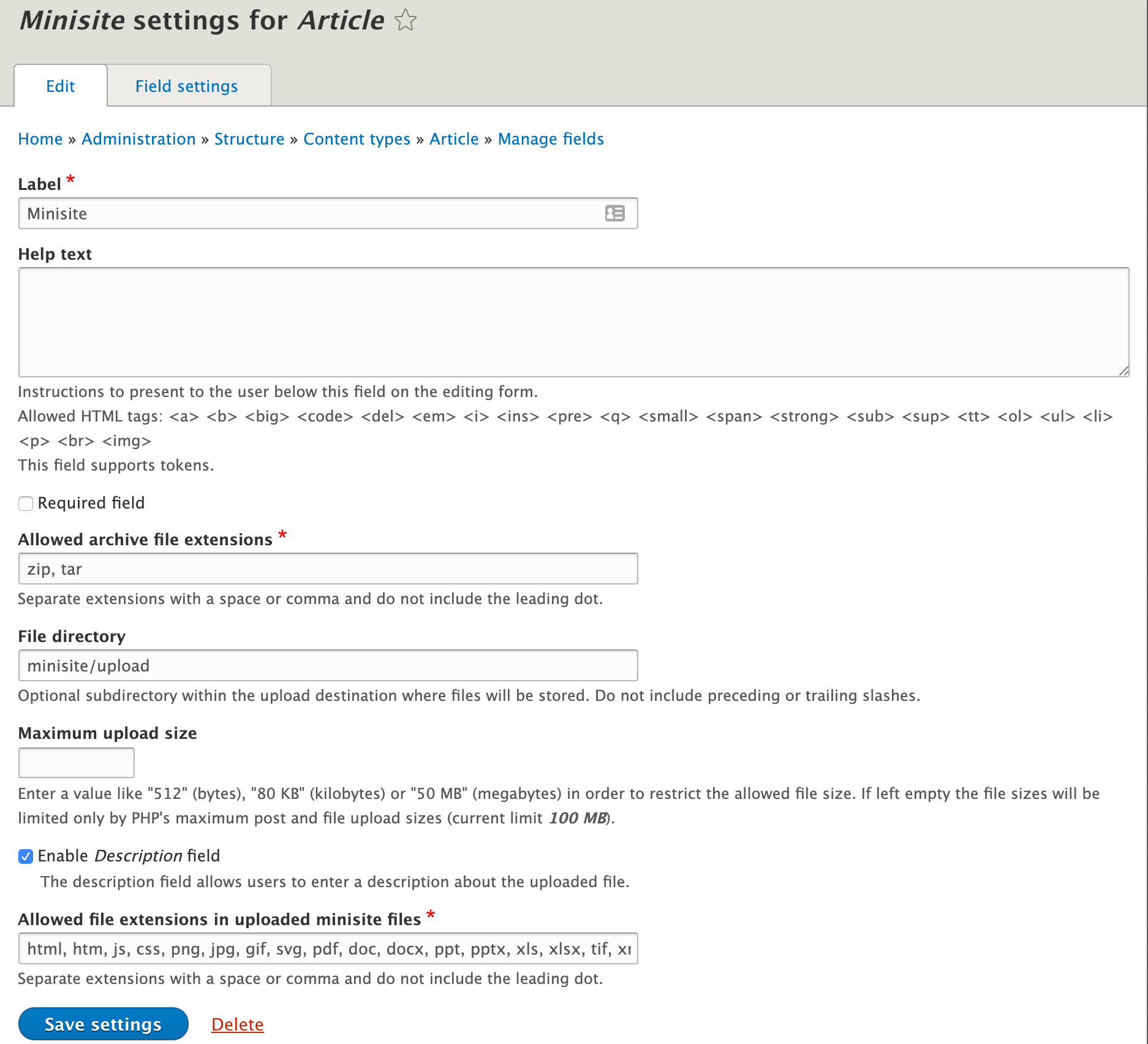The height and width of the screenshot is (1044, 1148).
Task: Click the Save settings button
Action: click(x=103, y=1024)
